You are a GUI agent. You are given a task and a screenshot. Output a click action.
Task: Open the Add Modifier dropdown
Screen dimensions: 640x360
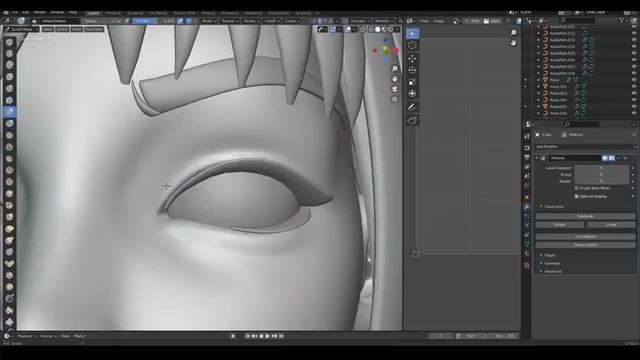click(x=585, y=147)
